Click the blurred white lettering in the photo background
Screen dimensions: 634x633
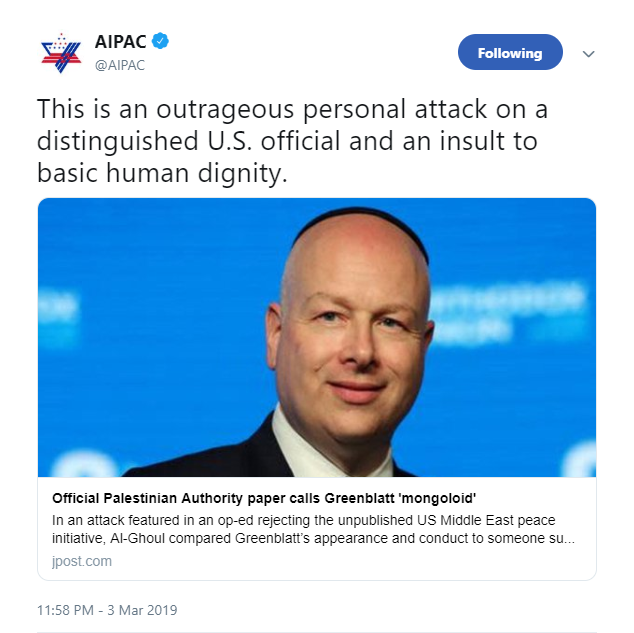pyautogui.click(x=507, y=313)
